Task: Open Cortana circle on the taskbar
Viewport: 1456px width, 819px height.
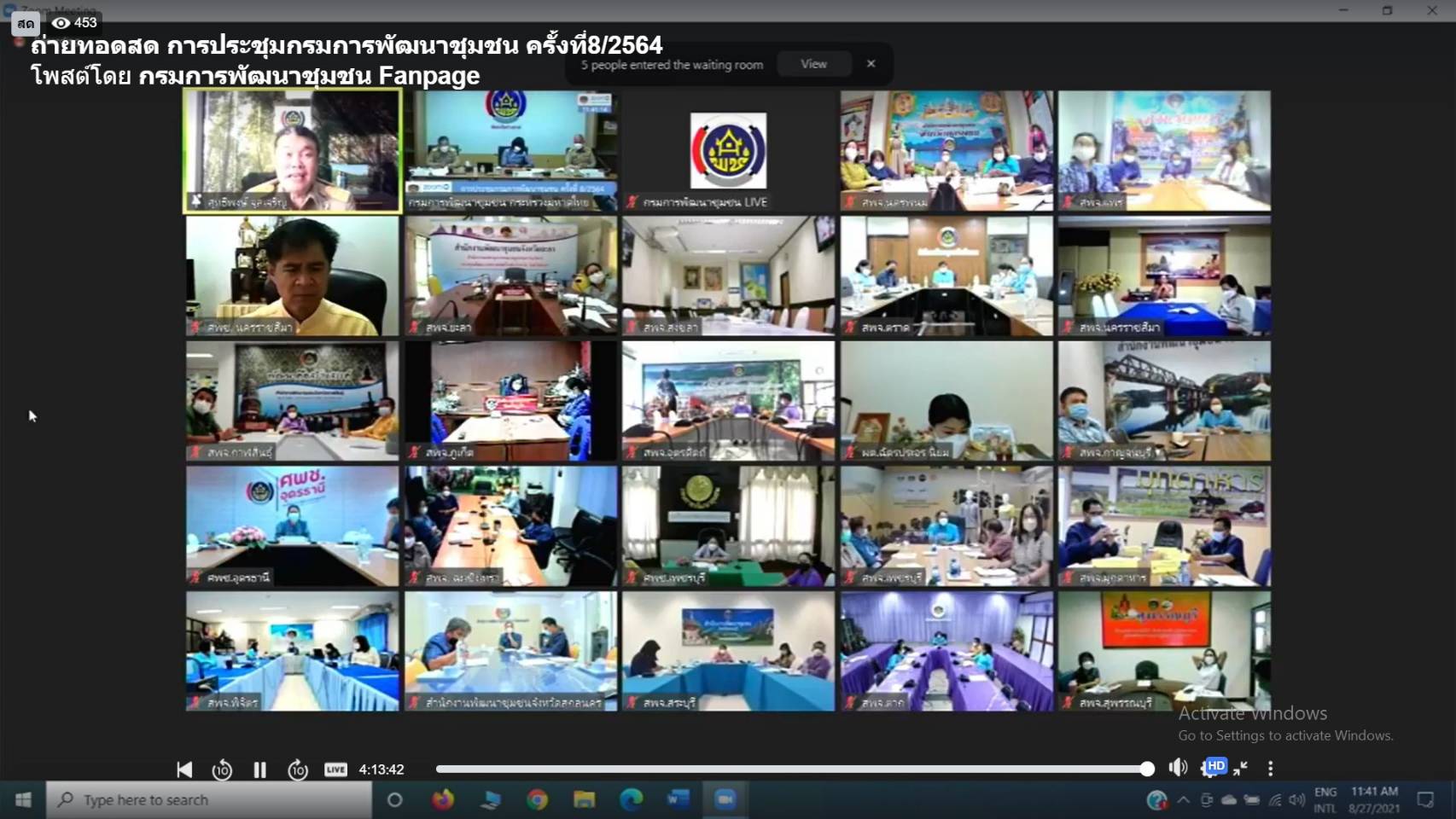Action: point(394,800)
